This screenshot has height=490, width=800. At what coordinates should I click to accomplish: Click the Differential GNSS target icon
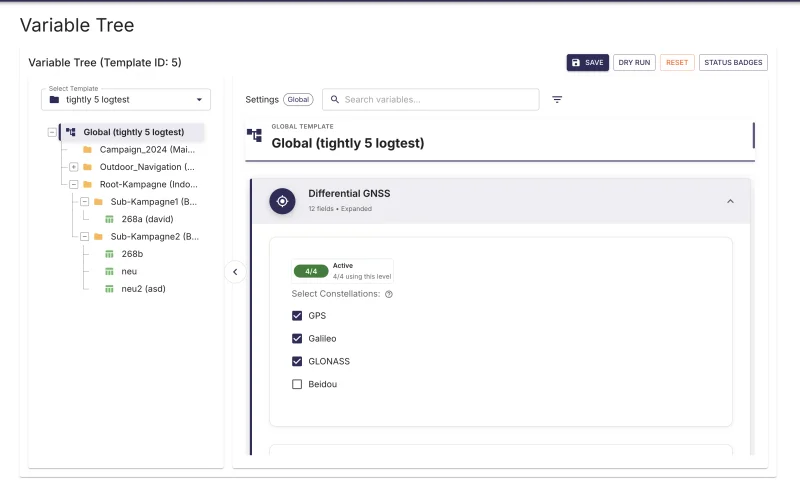coord(282,201)
